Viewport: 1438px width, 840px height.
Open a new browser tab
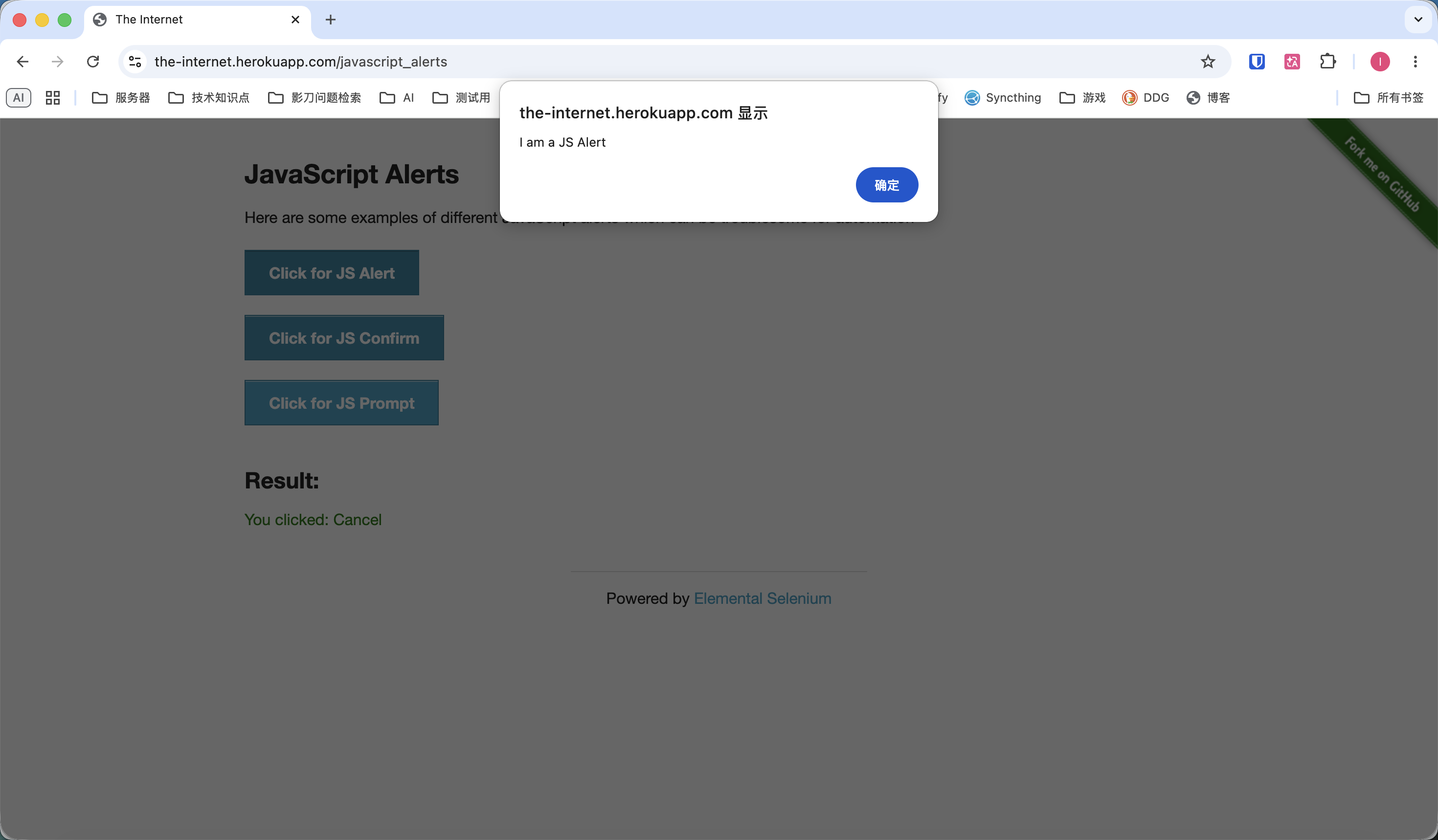click(x=331, y=20)
